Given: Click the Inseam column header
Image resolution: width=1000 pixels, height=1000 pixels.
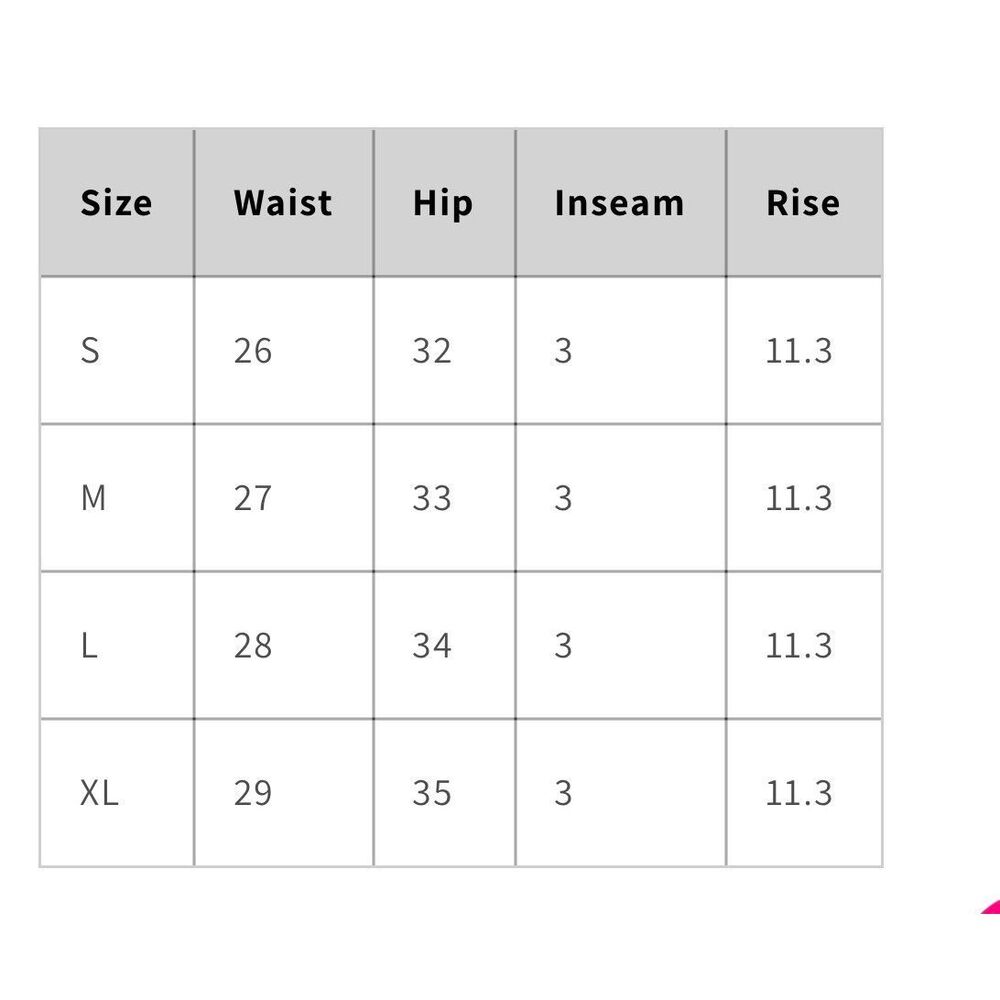Looking at the screenshot, I should click(x=619, y=203).
